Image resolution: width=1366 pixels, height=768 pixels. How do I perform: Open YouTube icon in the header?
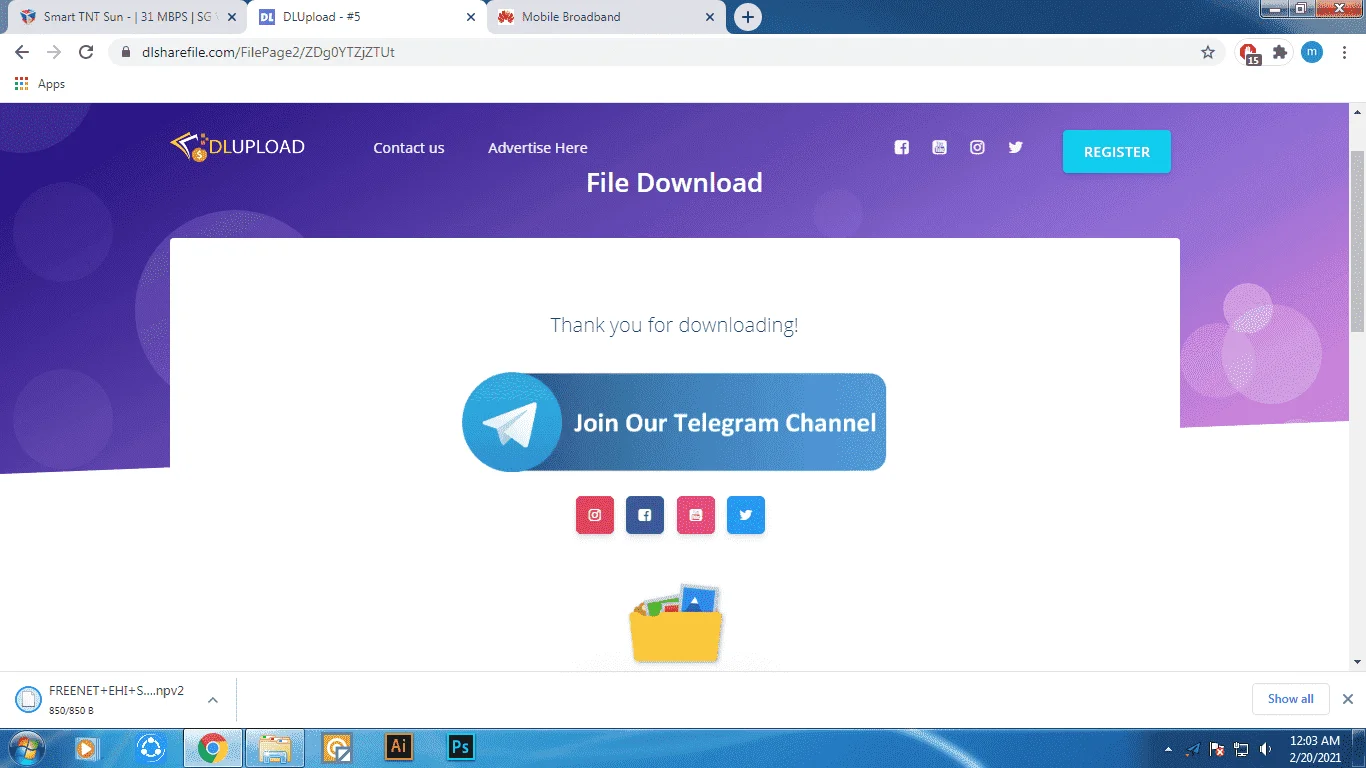pos(939,147)
